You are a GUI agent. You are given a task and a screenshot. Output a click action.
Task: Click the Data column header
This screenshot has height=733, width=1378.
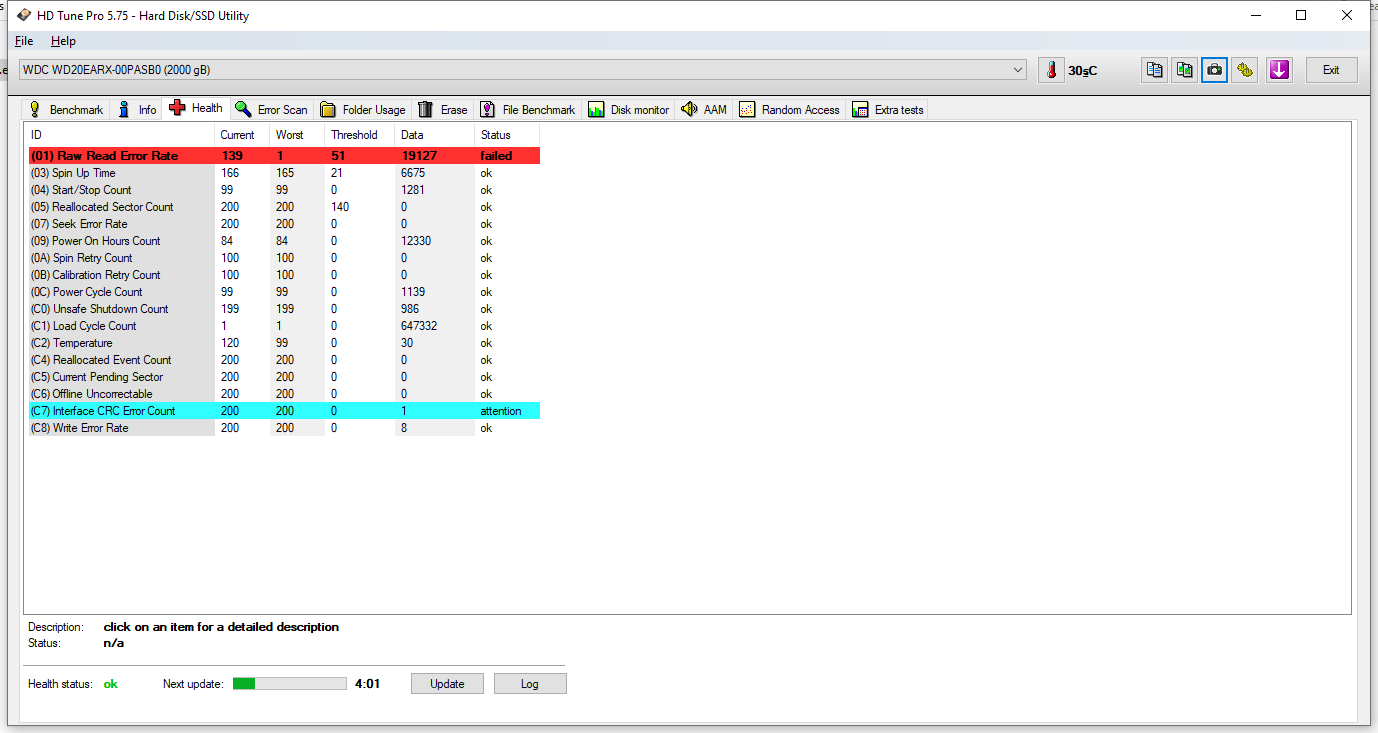(x=434, y=135)
